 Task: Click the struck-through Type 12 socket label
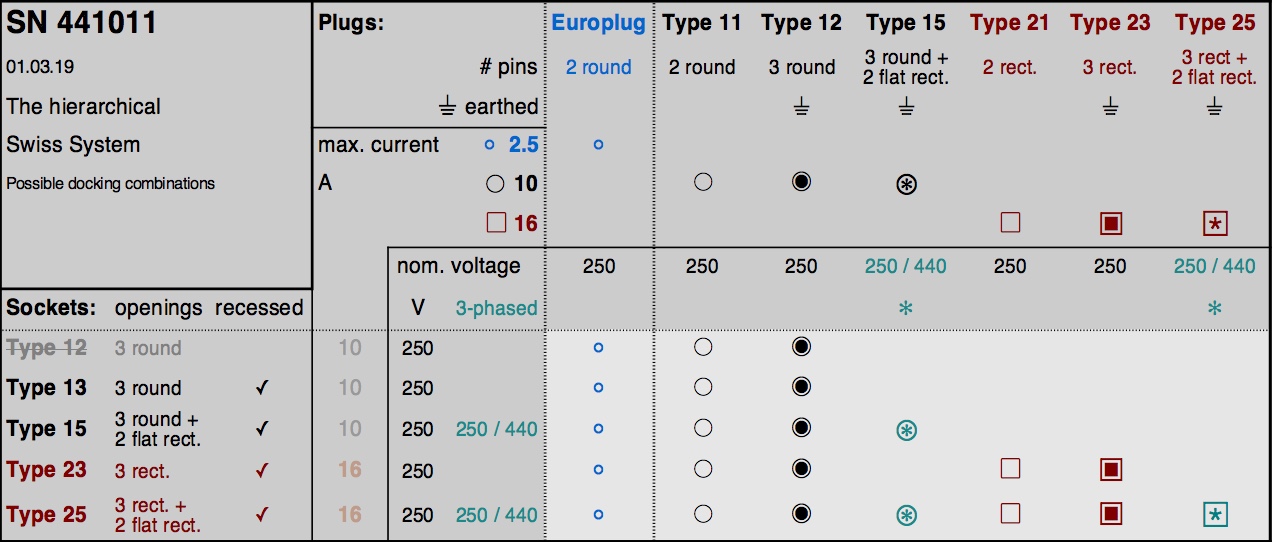click(x=46, y=348)
